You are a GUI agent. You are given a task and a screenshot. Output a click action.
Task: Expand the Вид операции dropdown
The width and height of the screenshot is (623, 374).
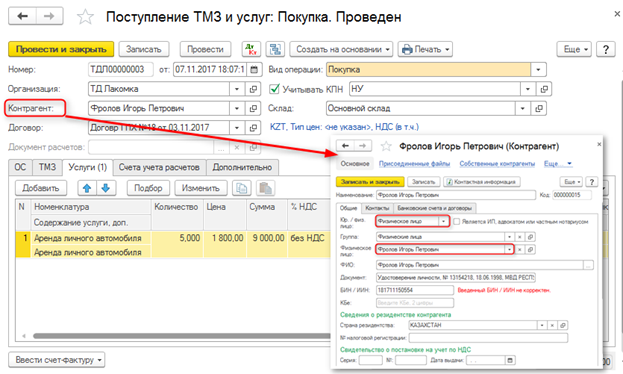pos(538,70)
